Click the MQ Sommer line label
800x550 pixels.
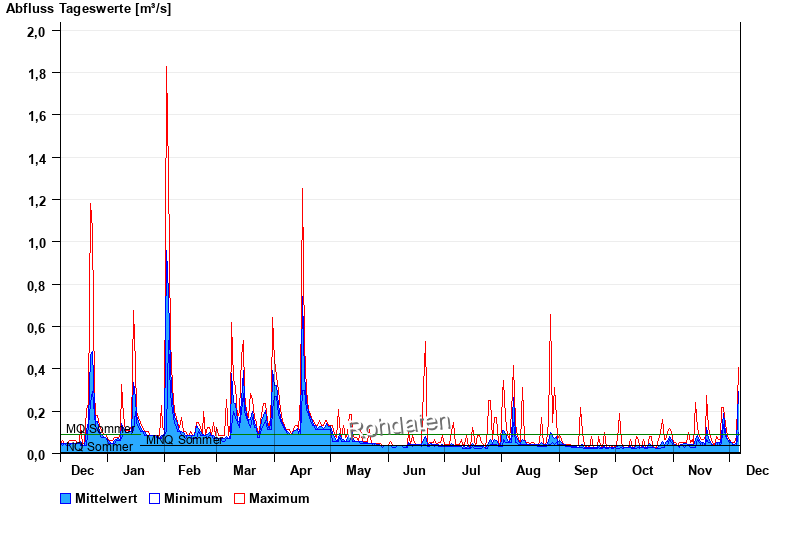click(100, 429)
